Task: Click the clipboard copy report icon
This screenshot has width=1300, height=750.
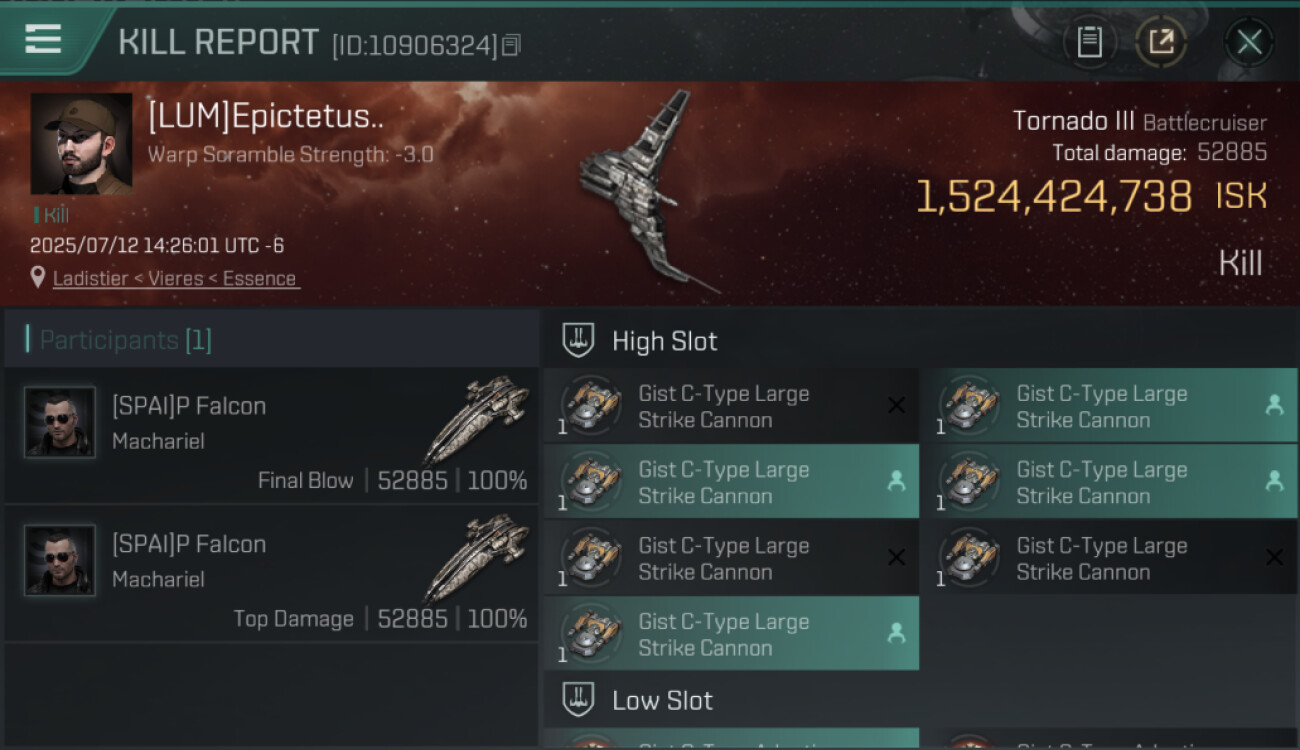Action: tap(1089, 42)
